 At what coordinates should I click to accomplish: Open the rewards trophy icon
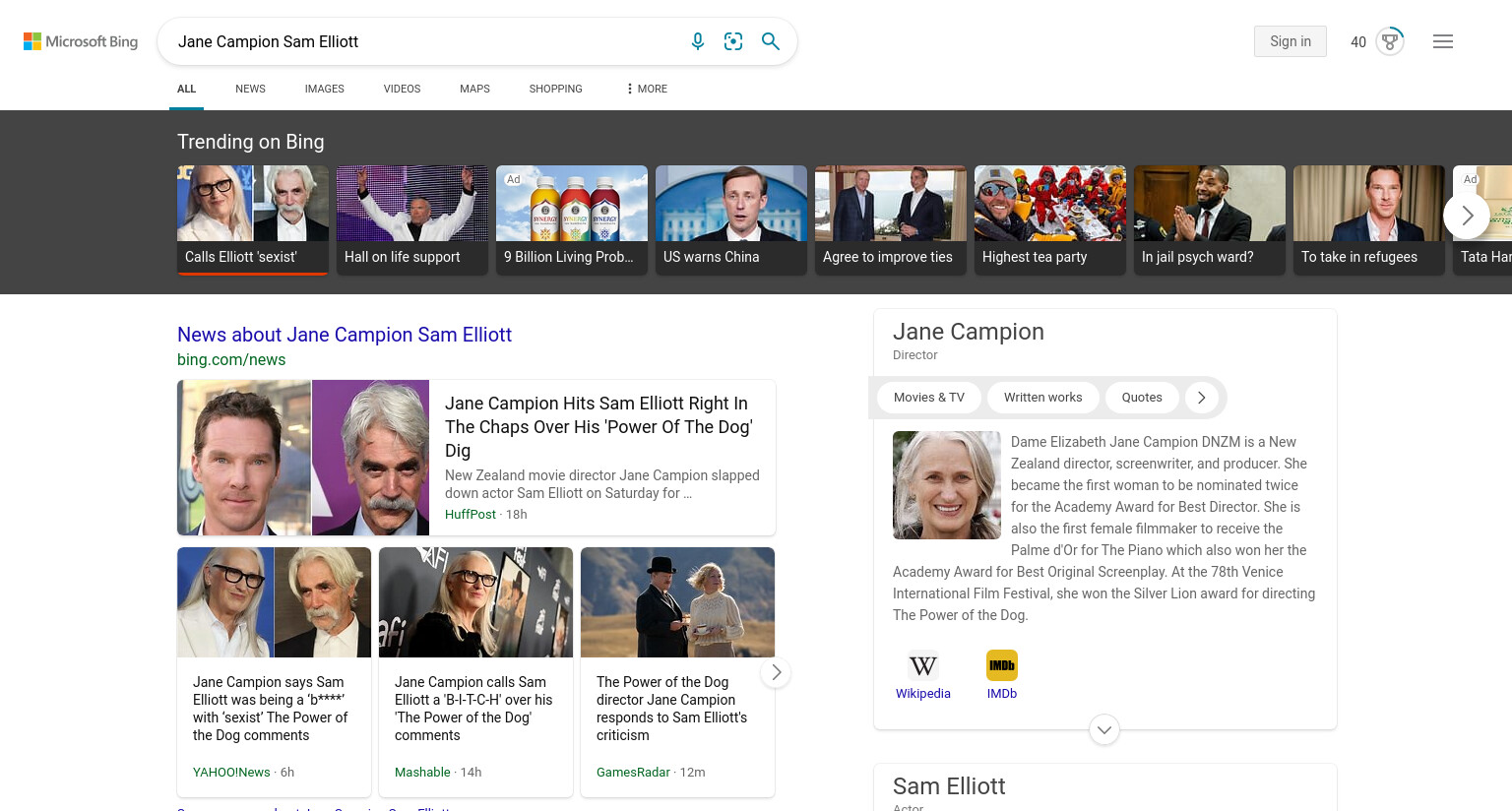click(1390, 41)
